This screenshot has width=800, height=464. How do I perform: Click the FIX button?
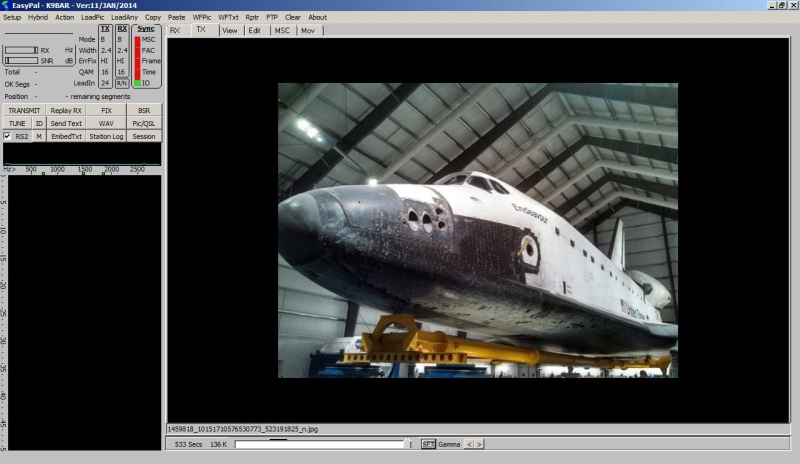point(106,110)
